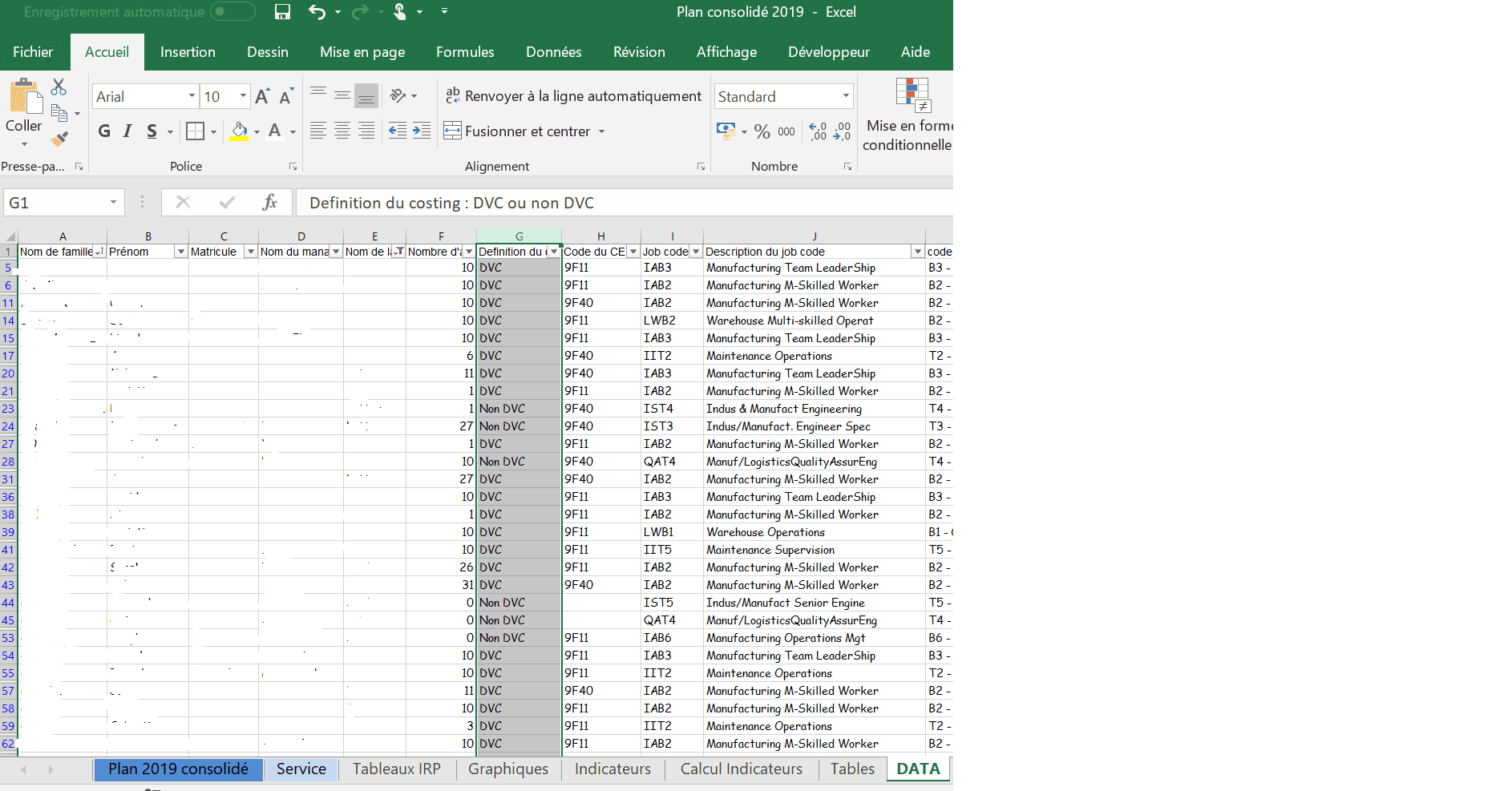Click the Cut scissors icon
Viewport: 1512px width, 791px height.
[59, 87]
